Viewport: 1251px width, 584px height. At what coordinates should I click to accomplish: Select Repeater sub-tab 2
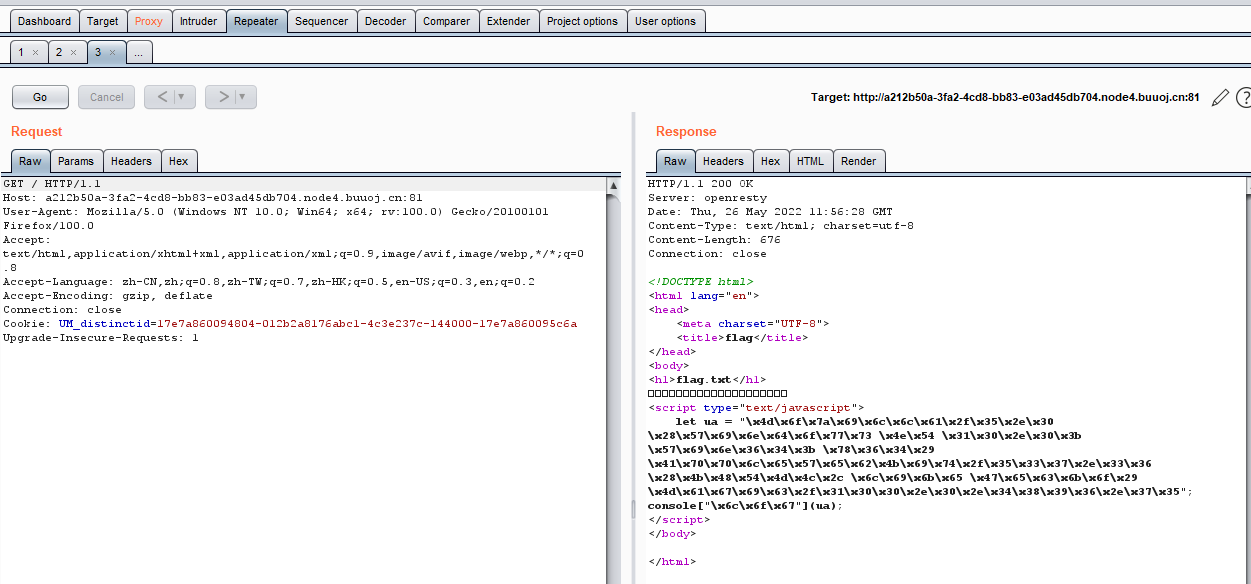tap(60, 52)
